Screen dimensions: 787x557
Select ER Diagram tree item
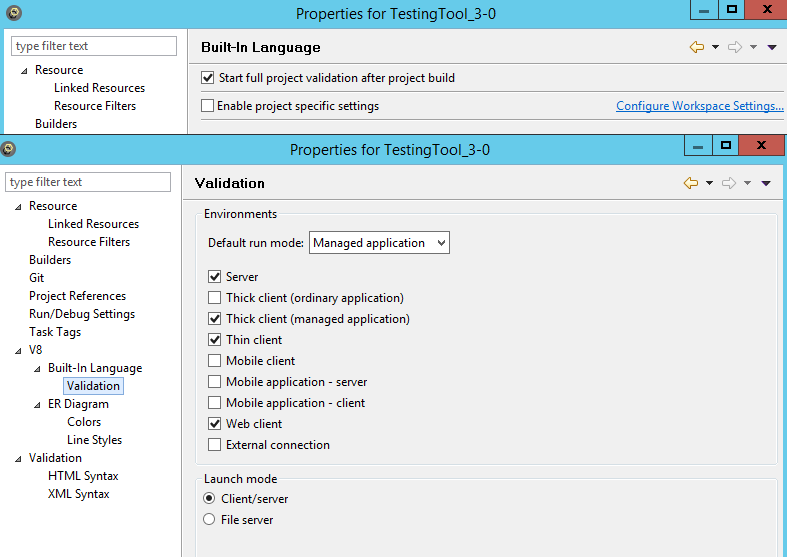click(x=78, y=404)
